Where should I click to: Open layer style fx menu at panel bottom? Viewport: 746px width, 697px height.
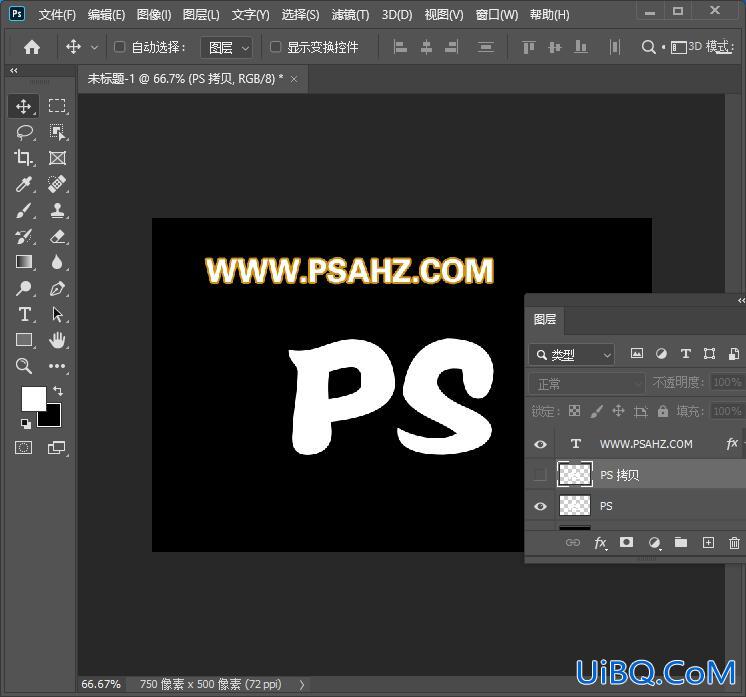600,543
